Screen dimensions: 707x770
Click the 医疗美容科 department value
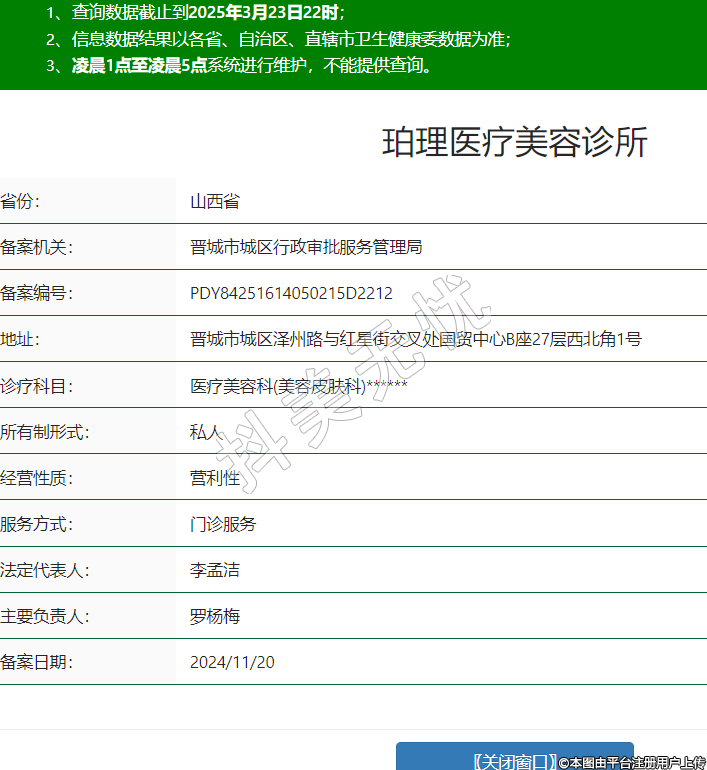pos(298,385)
